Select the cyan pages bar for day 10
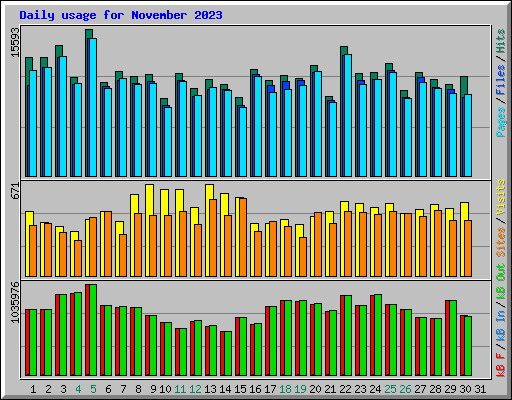This screenshot has height=400, width=512. click(x=168, y=142)
